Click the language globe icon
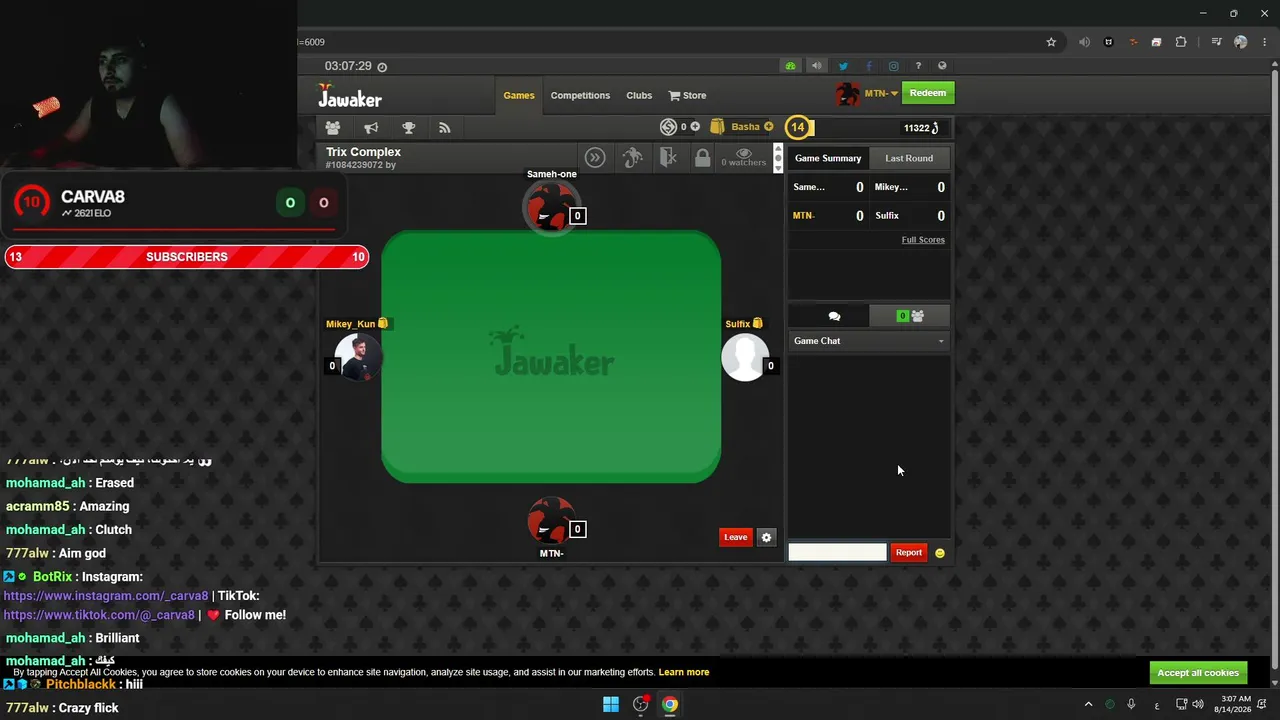The width and height of the screenshot is (1280, 720). pos(942,66)
